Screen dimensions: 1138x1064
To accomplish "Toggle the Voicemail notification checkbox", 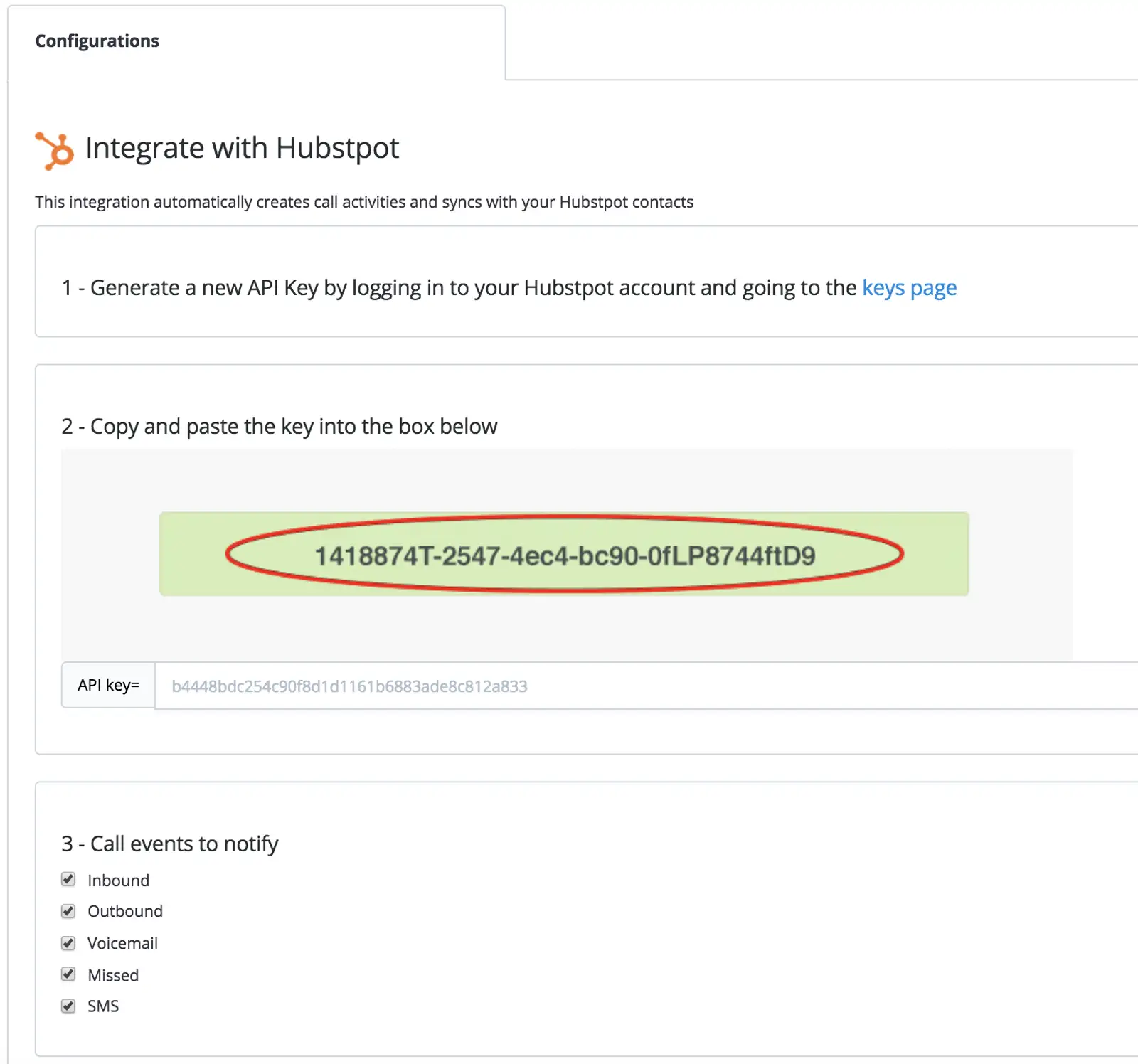I will coord(68,943).
